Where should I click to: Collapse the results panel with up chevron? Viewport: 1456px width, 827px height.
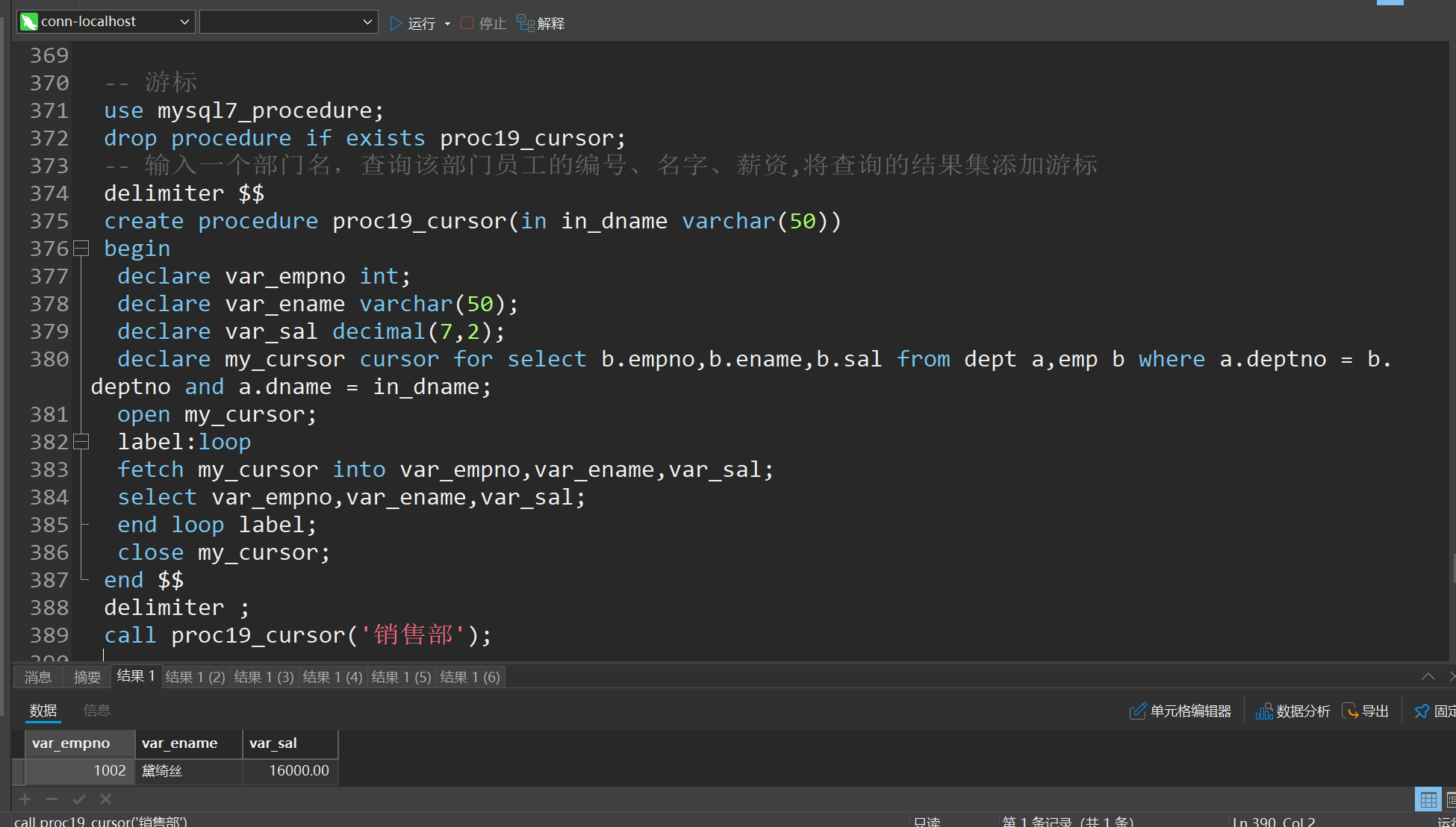[1428, 676]
